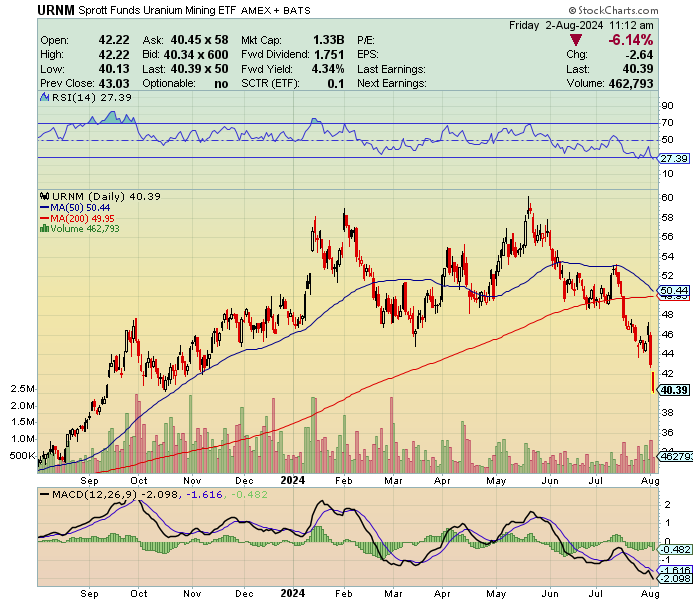Click the Aug label under the MACD panel
The image size is (698, 600).
[650, 593]
